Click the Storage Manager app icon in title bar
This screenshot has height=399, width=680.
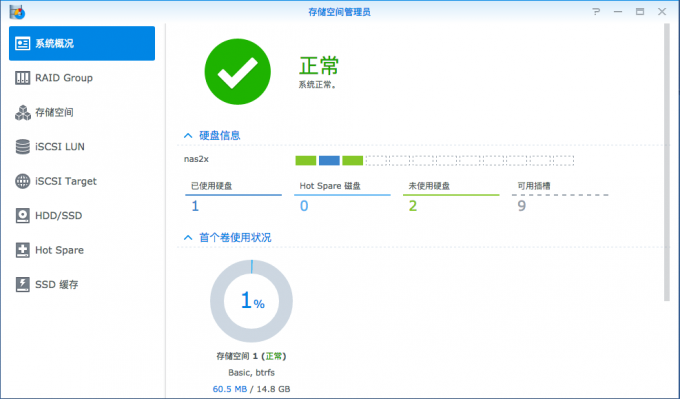point(17,12)
